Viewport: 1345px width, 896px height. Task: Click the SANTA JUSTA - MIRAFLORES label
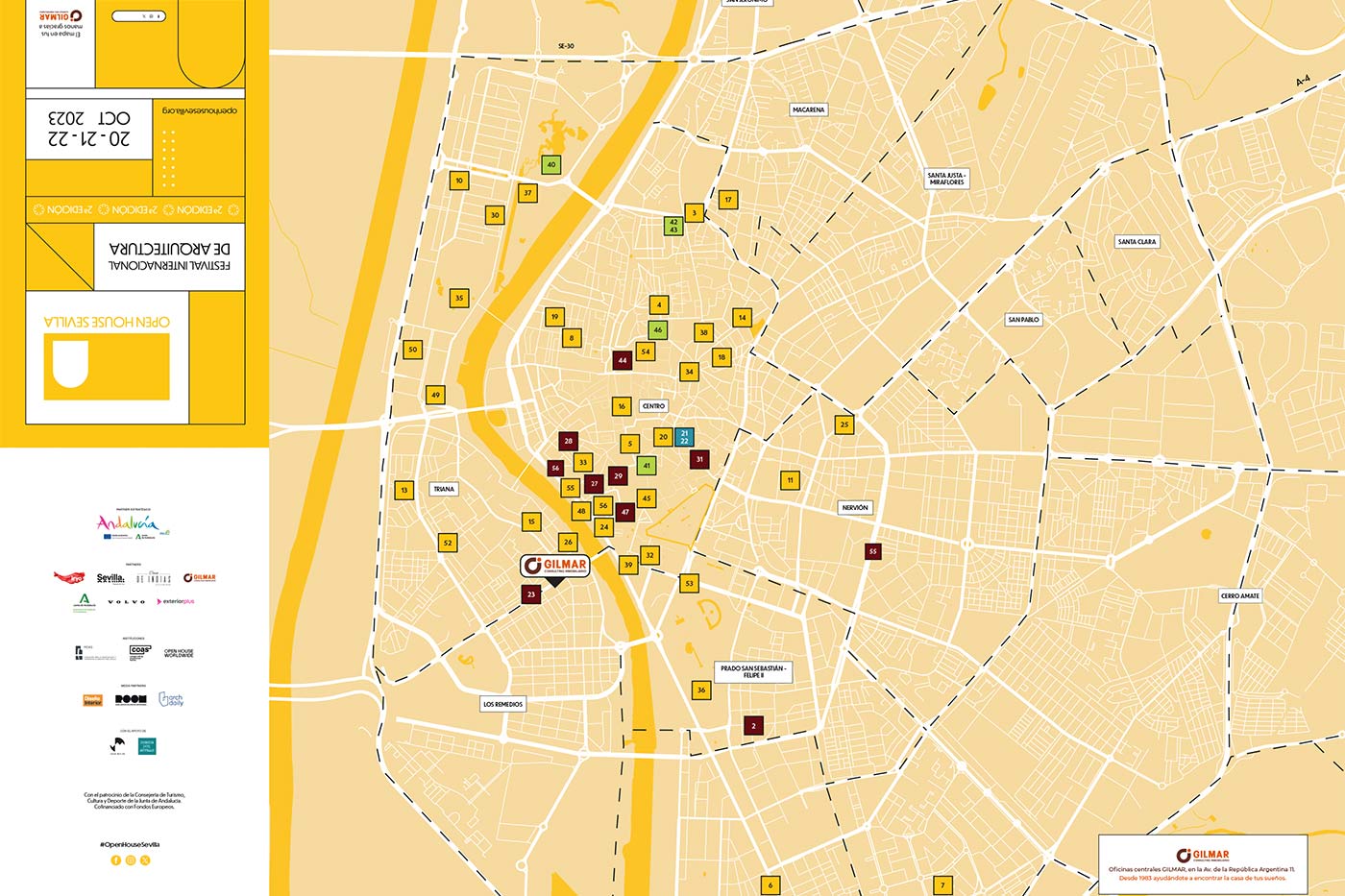pos(946,179)
